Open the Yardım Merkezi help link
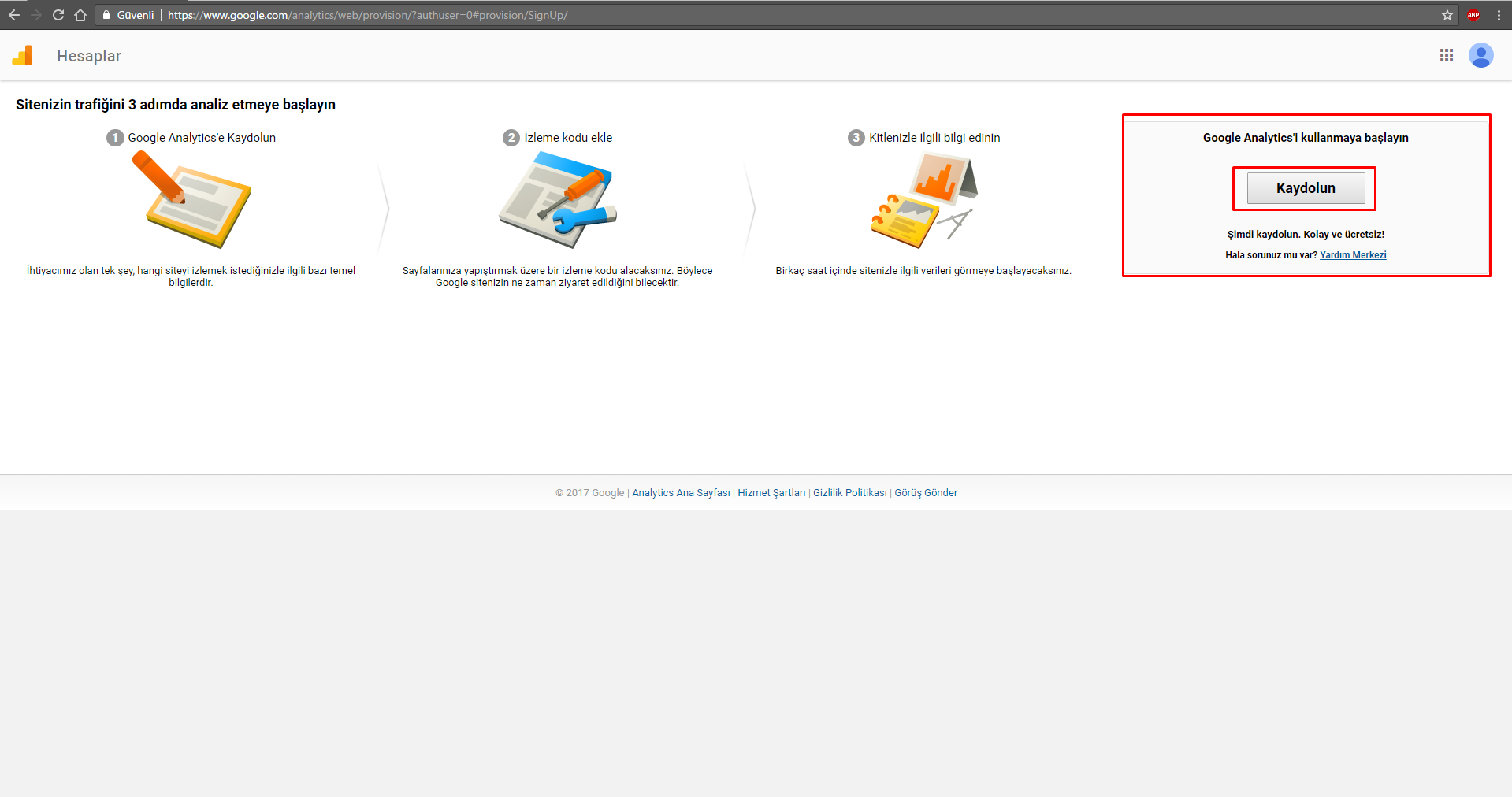Image resolution: width=1512 pixels, height=797 pixels. (1352, 255)
